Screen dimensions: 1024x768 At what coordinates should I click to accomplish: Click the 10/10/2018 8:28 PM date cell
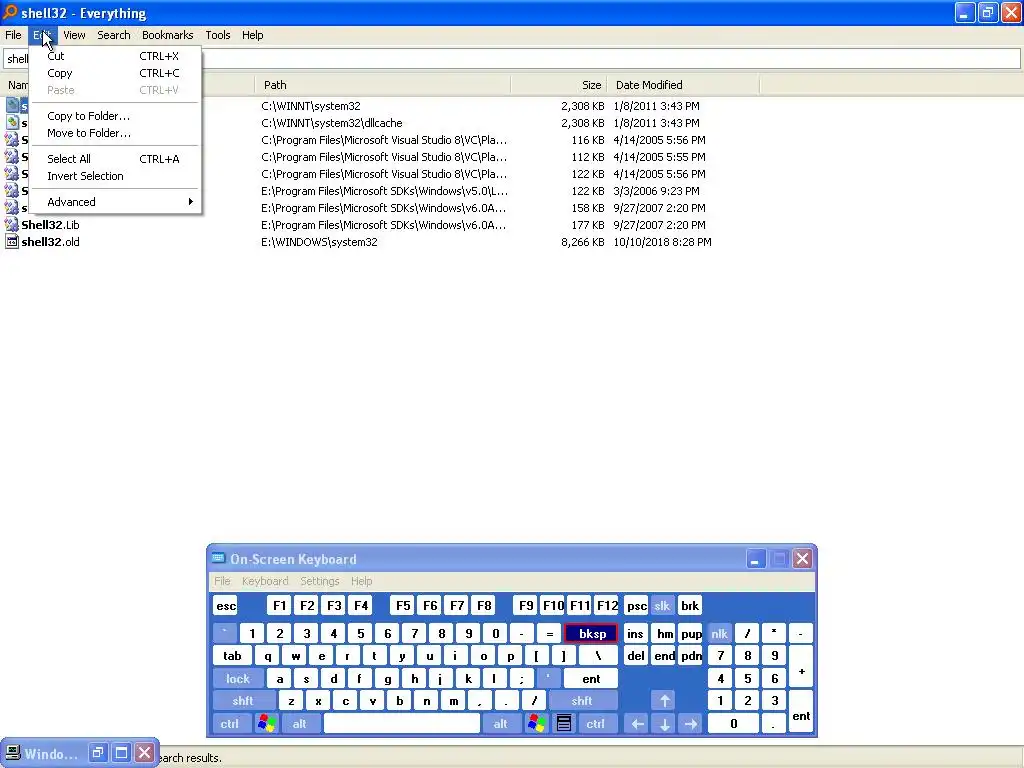[662, 242]
